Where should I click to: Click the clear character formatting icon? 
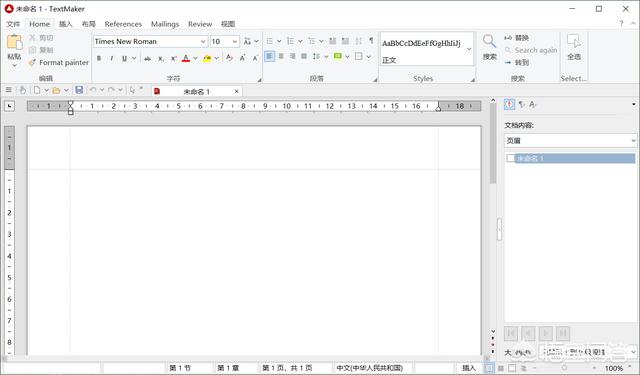[229, 58]
